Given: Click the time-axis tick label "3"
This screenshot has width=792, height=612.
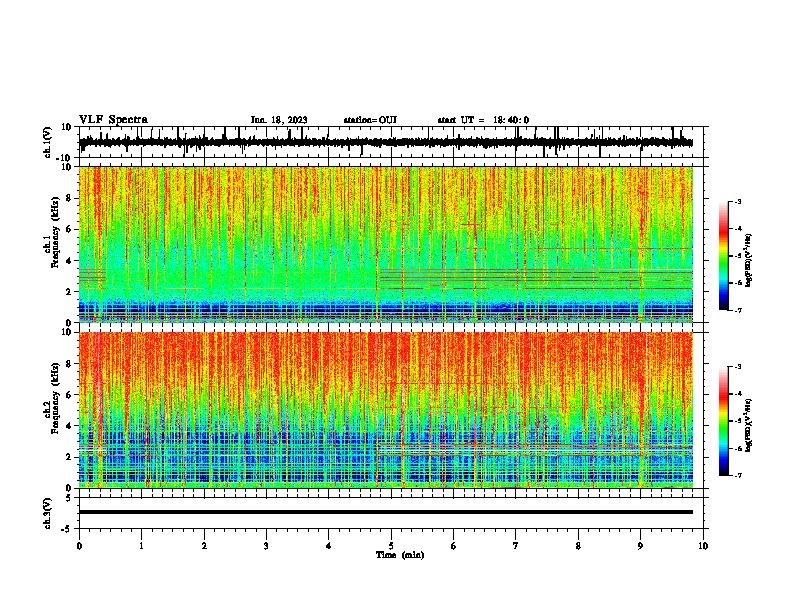Looking at the screenshot, I should [x=266, y=546].
